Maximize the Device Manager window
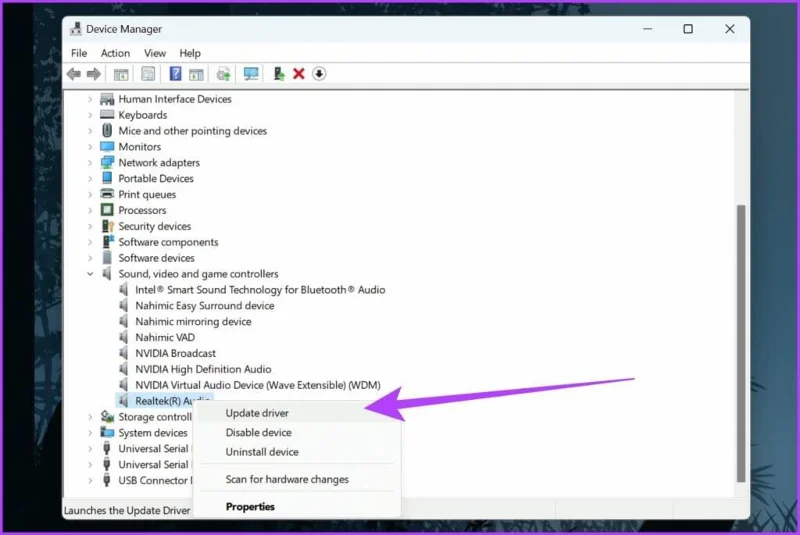 (x=688, y=29)
